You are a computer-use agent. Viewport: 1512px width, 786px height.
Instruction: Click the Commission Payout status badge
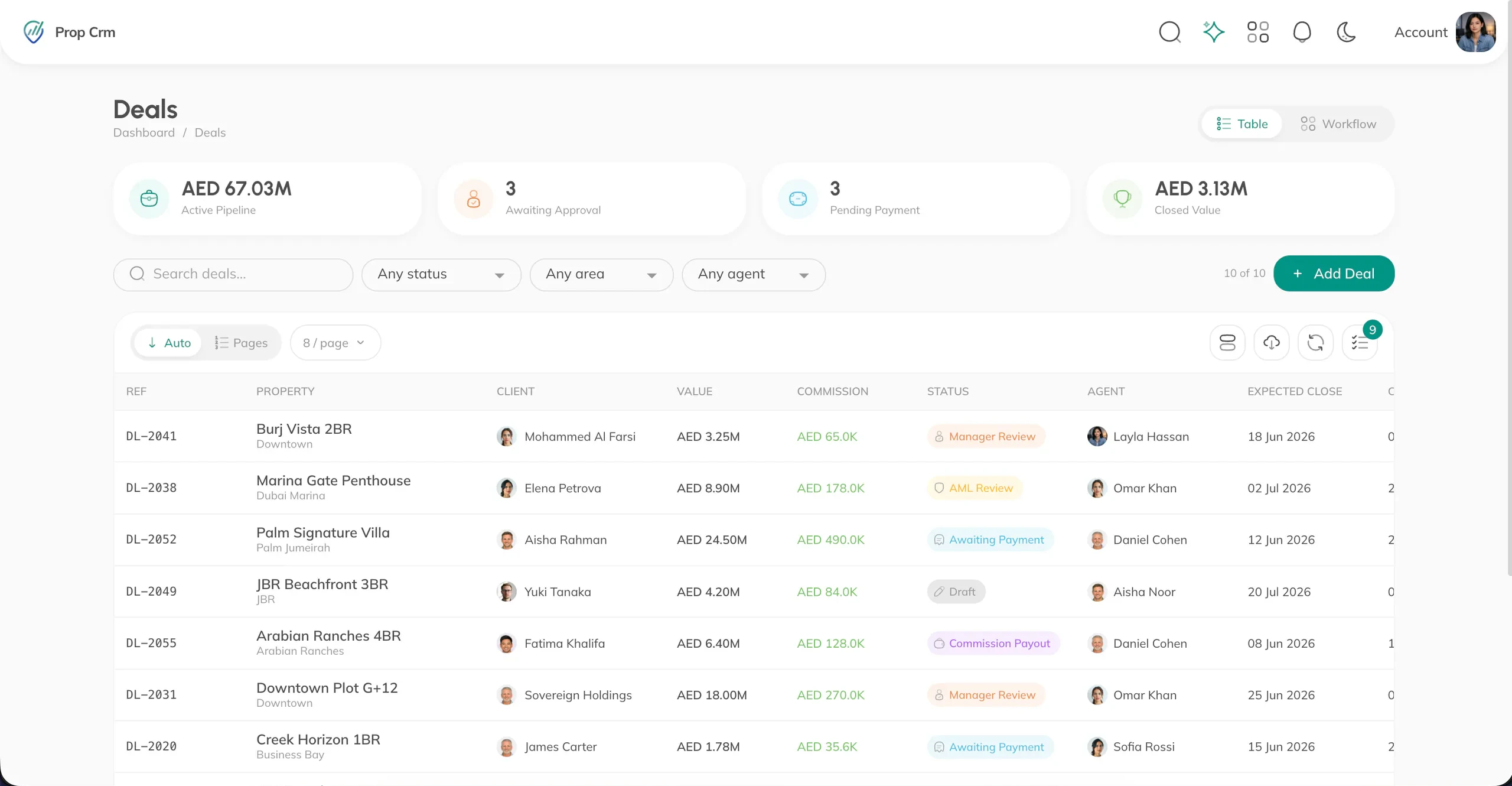coord(993,643)
